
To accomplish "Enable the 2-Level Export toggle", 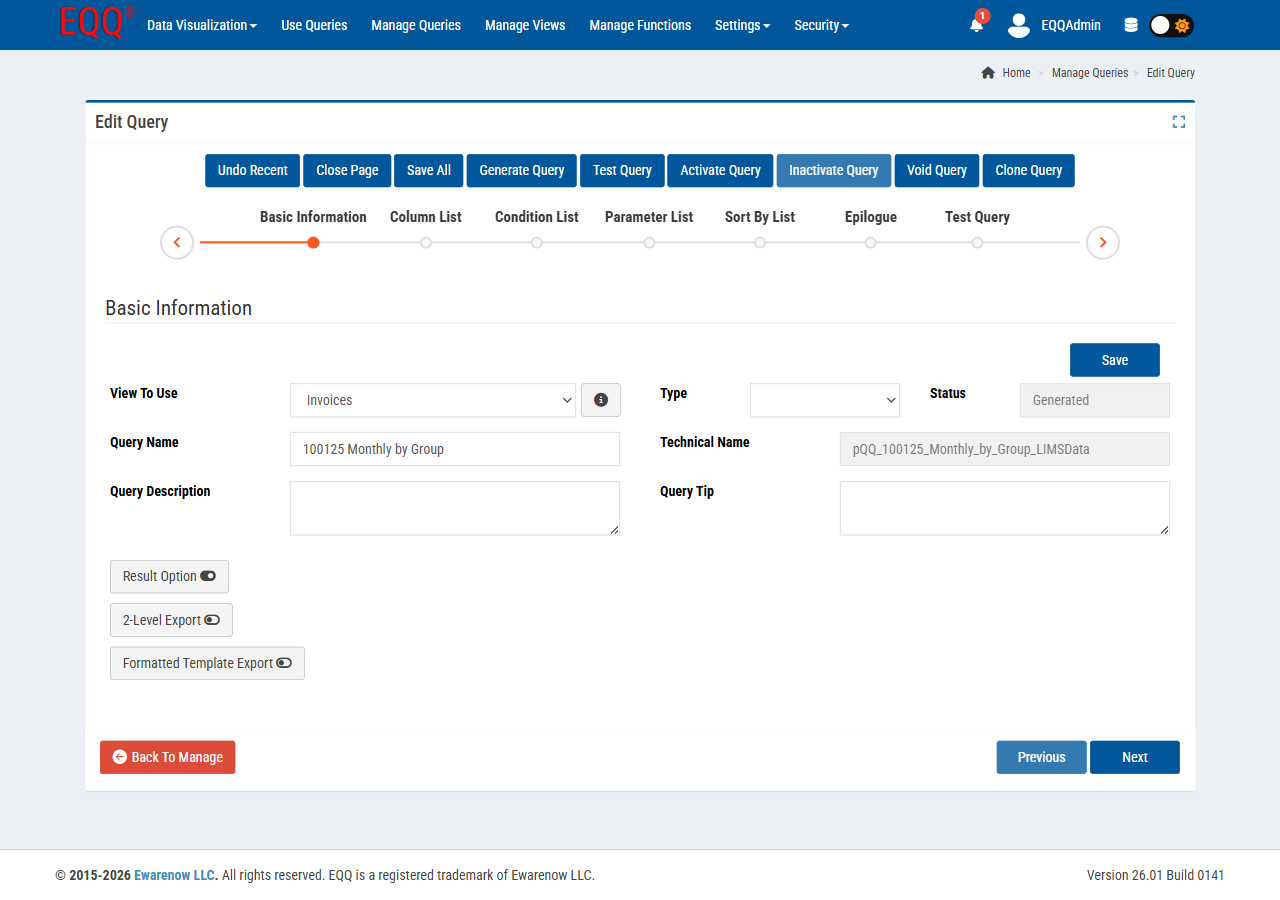I will pos(211,620).
